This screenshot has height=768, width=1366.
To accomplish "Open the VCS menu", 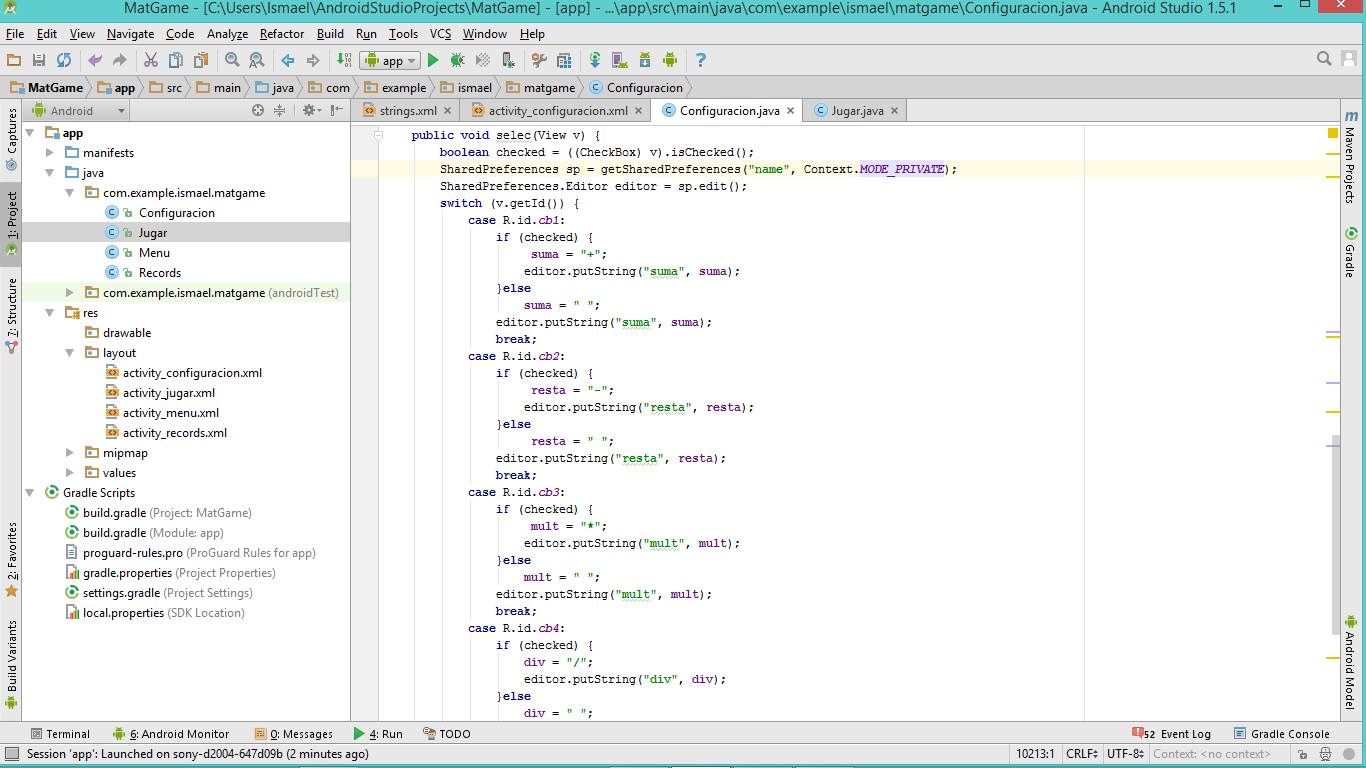I will [x=440, y=33].
